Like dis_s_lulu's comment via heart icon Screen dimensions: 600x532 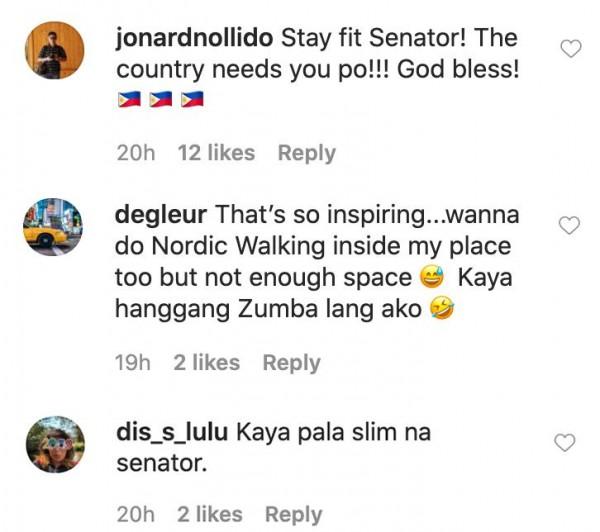pyautogui.click(x=565, y=442)
